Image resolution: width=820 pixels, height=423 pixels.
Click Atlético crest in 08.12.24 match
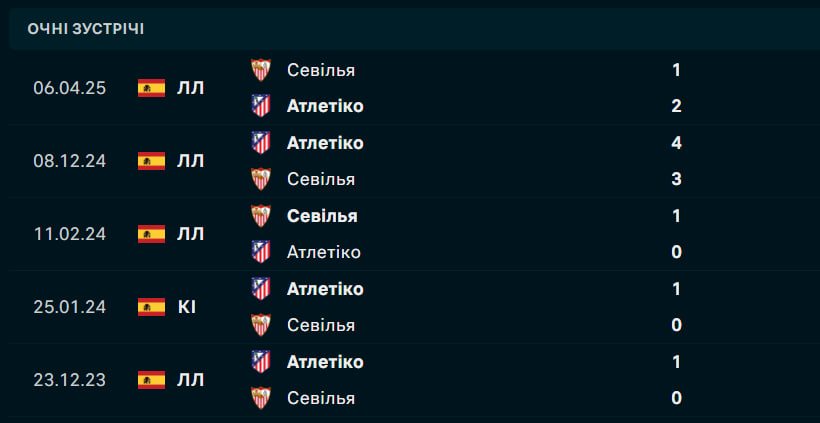pyautogui.click(x=260, y=143)
